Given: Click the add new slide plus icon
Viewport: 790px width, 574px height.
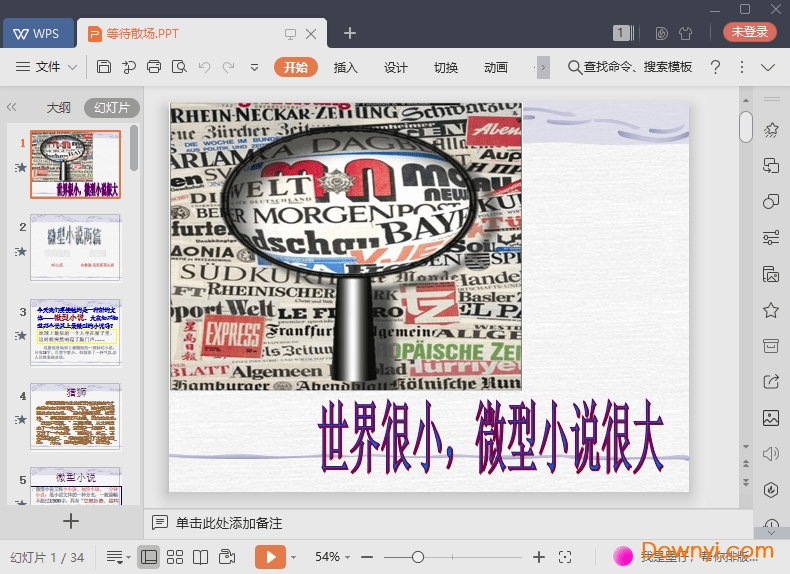Looking at the screenshot, I should click(71, 521).
